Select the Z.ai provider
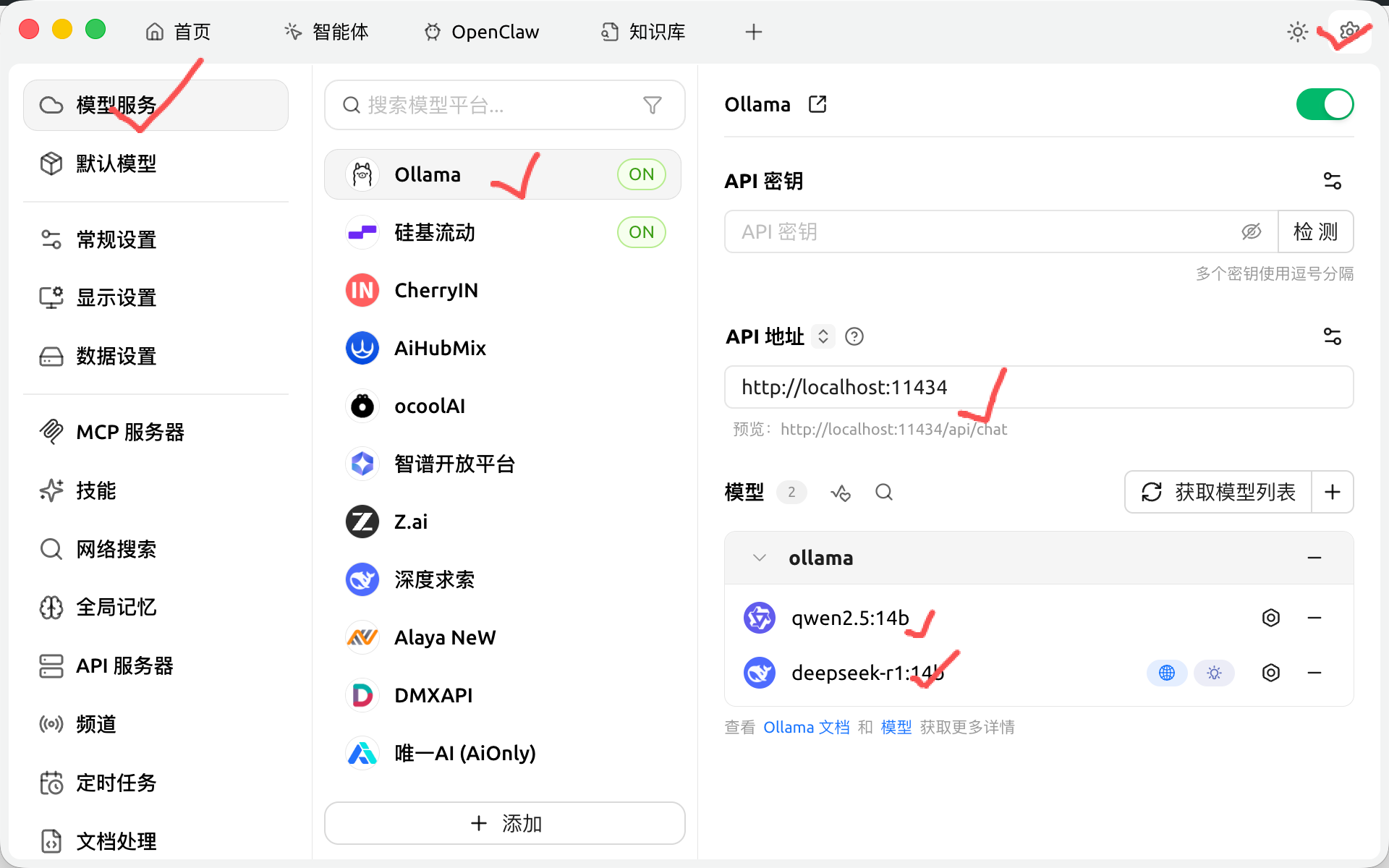Image resolution: width=1389 pixels, height=868 pixels. pos(503,522)
